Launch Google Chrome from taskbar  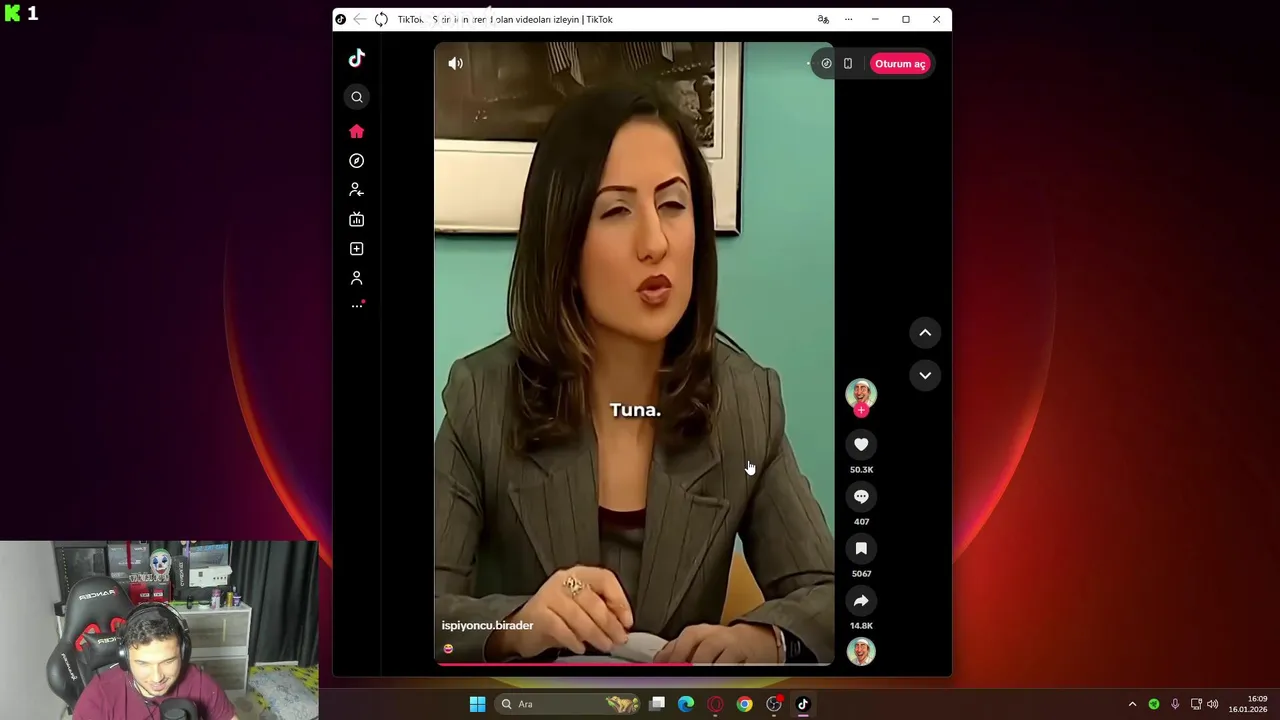tap(744, 704)
